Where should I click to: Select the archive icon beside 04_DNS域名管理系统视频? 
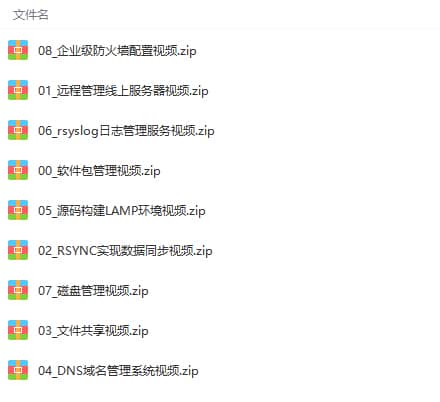coord(18,370)
